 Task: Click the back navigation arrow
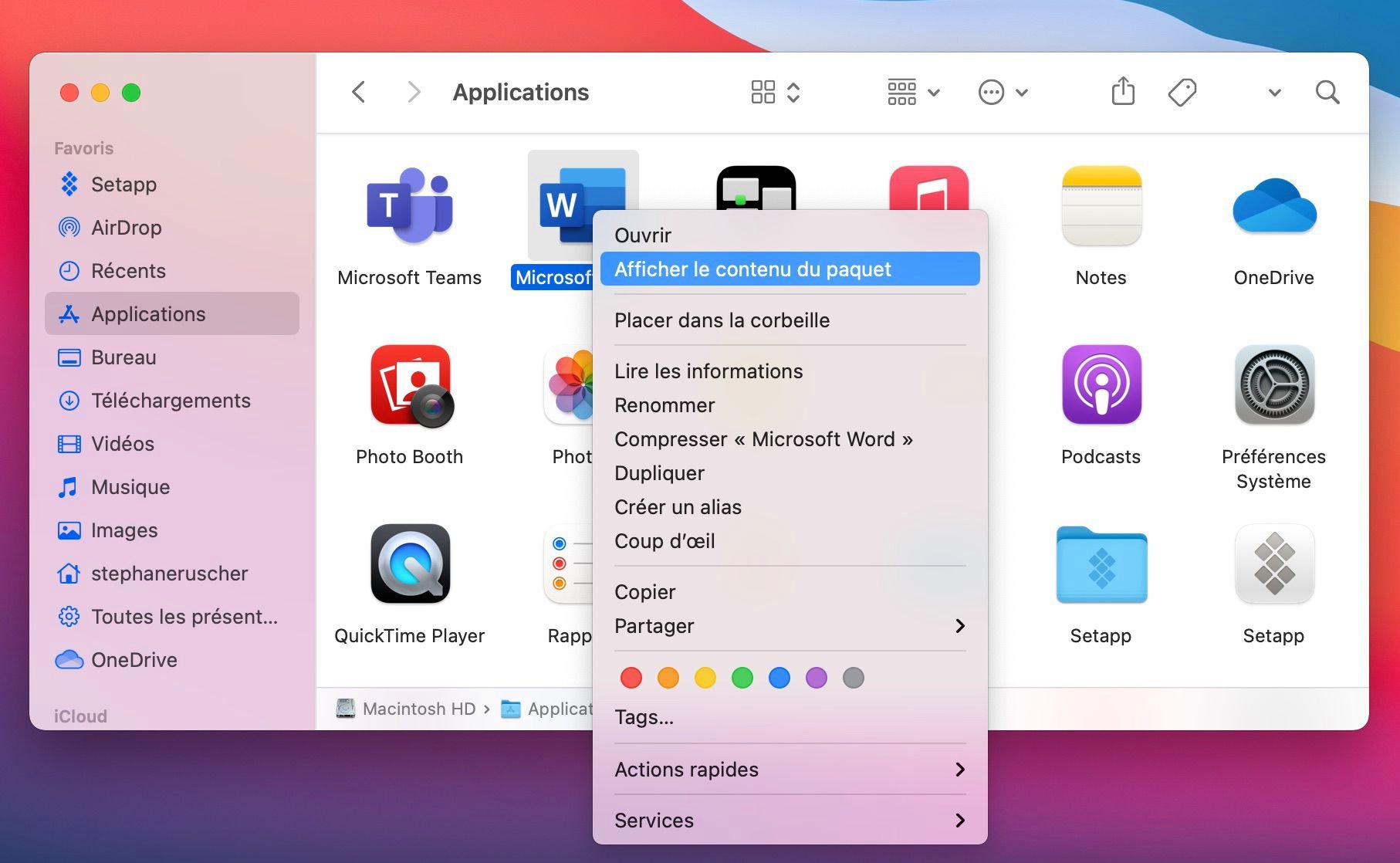357,92
